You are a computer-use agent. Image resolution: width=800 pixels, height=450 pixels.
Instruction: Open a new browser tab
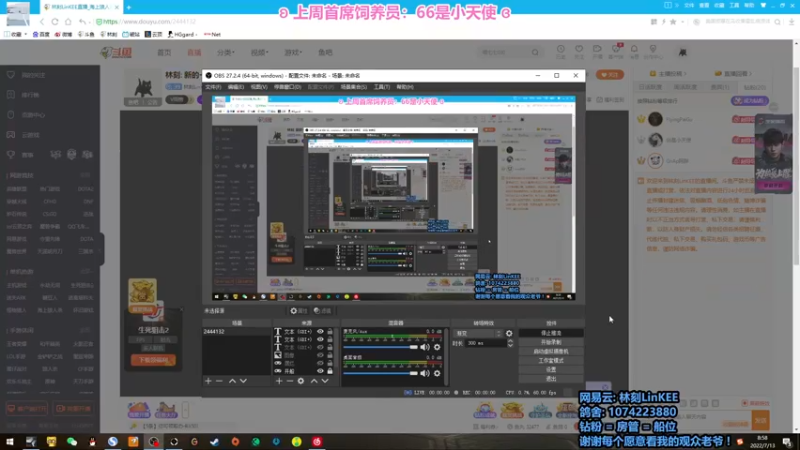click(x=129, y=7)
